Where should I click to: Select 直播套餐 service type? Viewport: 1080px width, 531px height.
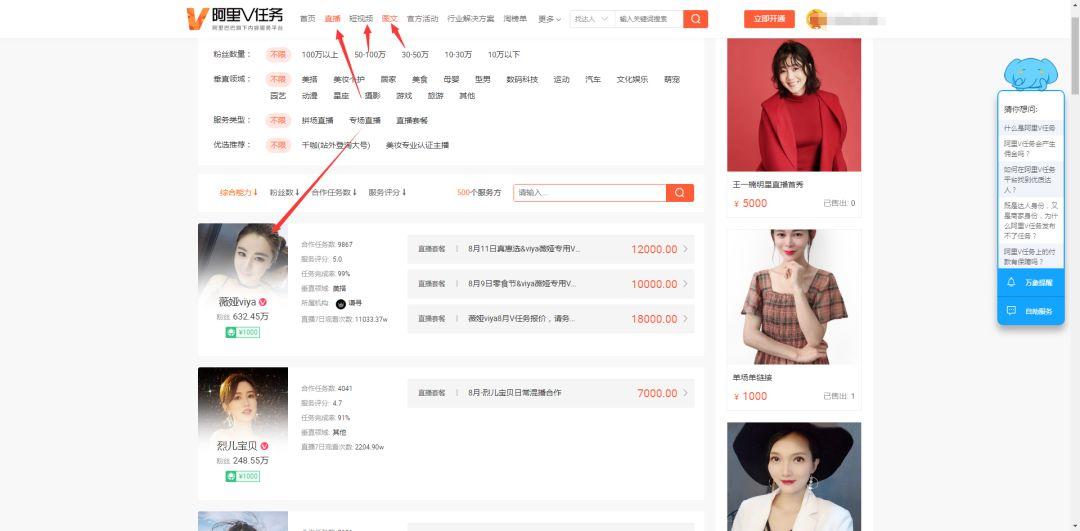point(412,121)
